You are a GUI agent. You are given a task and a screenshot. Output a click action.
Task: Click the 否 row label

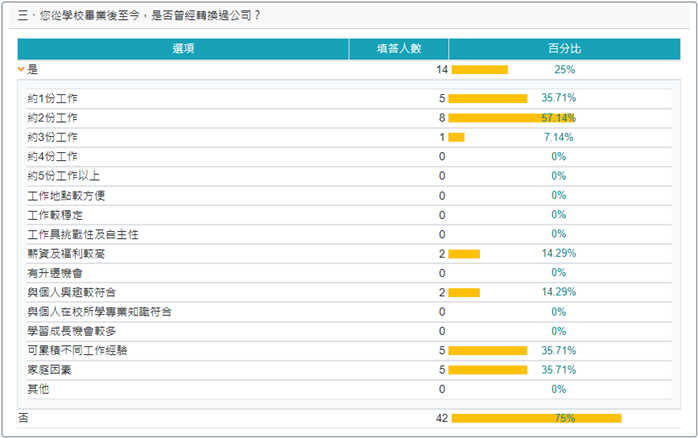point(23,418)
